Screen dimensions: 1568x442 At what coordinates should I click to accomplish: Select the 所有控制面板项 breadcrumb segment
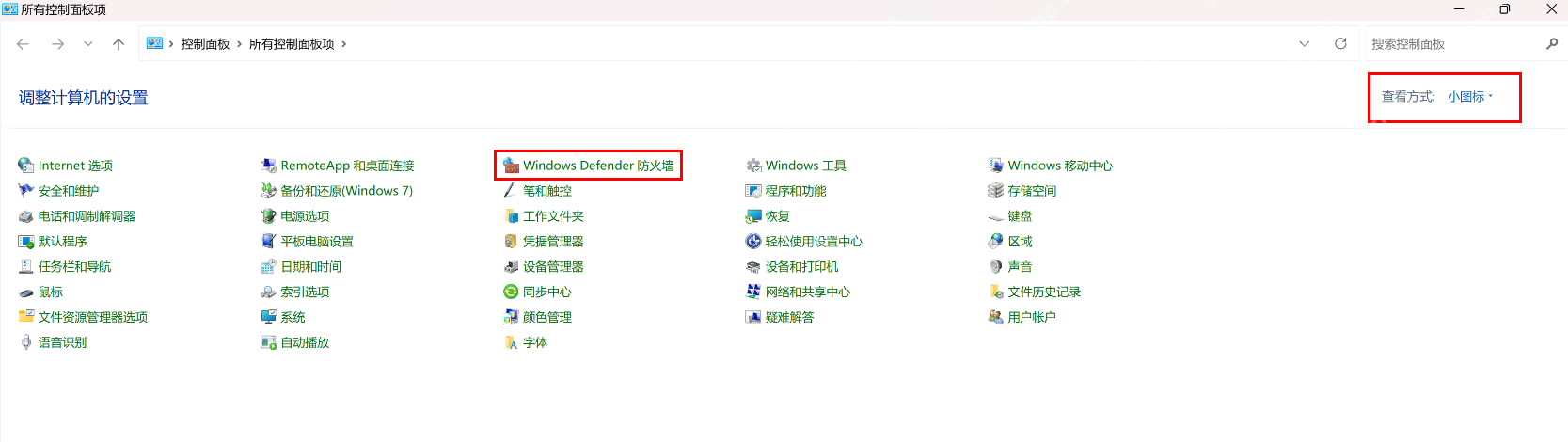[x=292, y=44]
